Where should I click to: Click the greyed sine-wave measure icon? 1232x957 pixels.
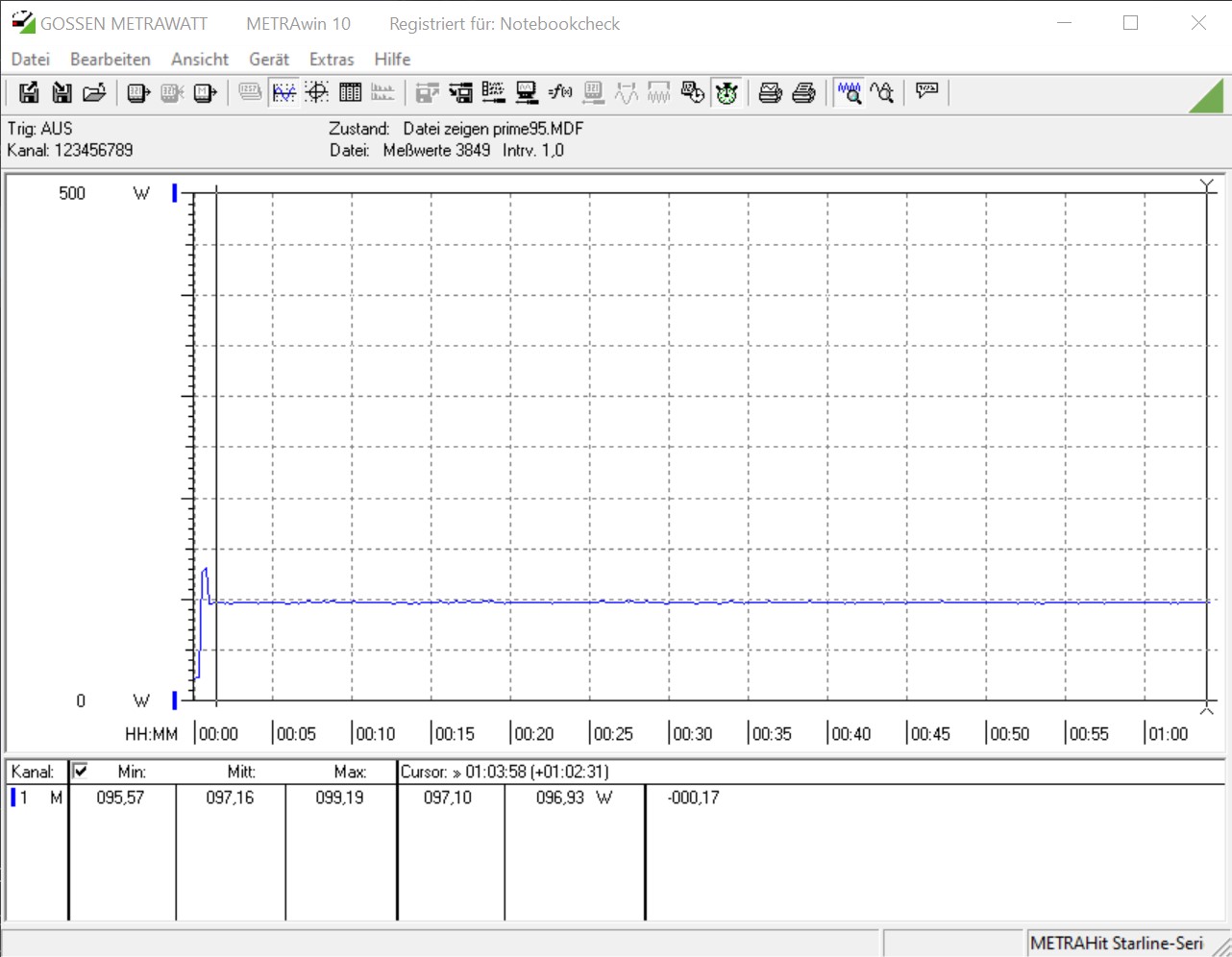[627, 92]
